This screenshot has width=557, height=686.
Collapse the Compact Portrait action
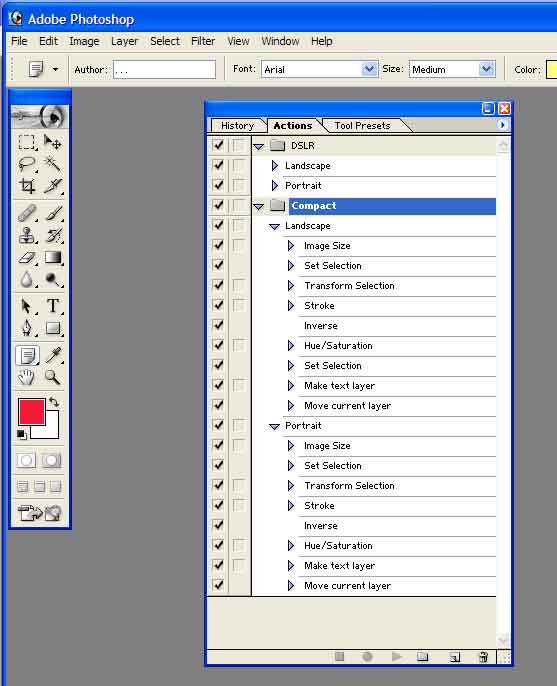pyautogui.click(x=274, y=427)
